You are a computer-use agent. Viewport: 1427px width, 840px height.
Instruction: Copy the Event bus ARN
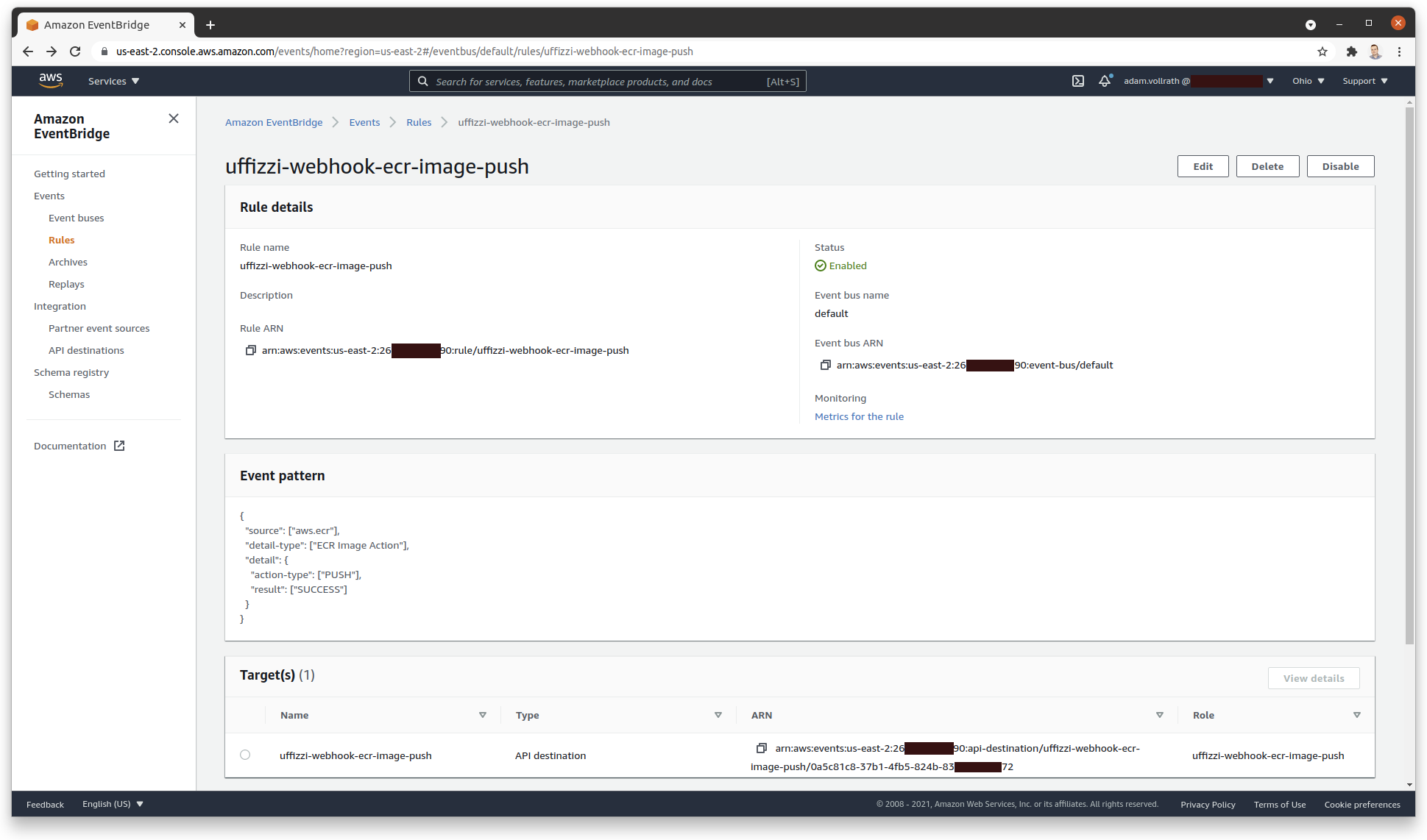click(825, 365)
